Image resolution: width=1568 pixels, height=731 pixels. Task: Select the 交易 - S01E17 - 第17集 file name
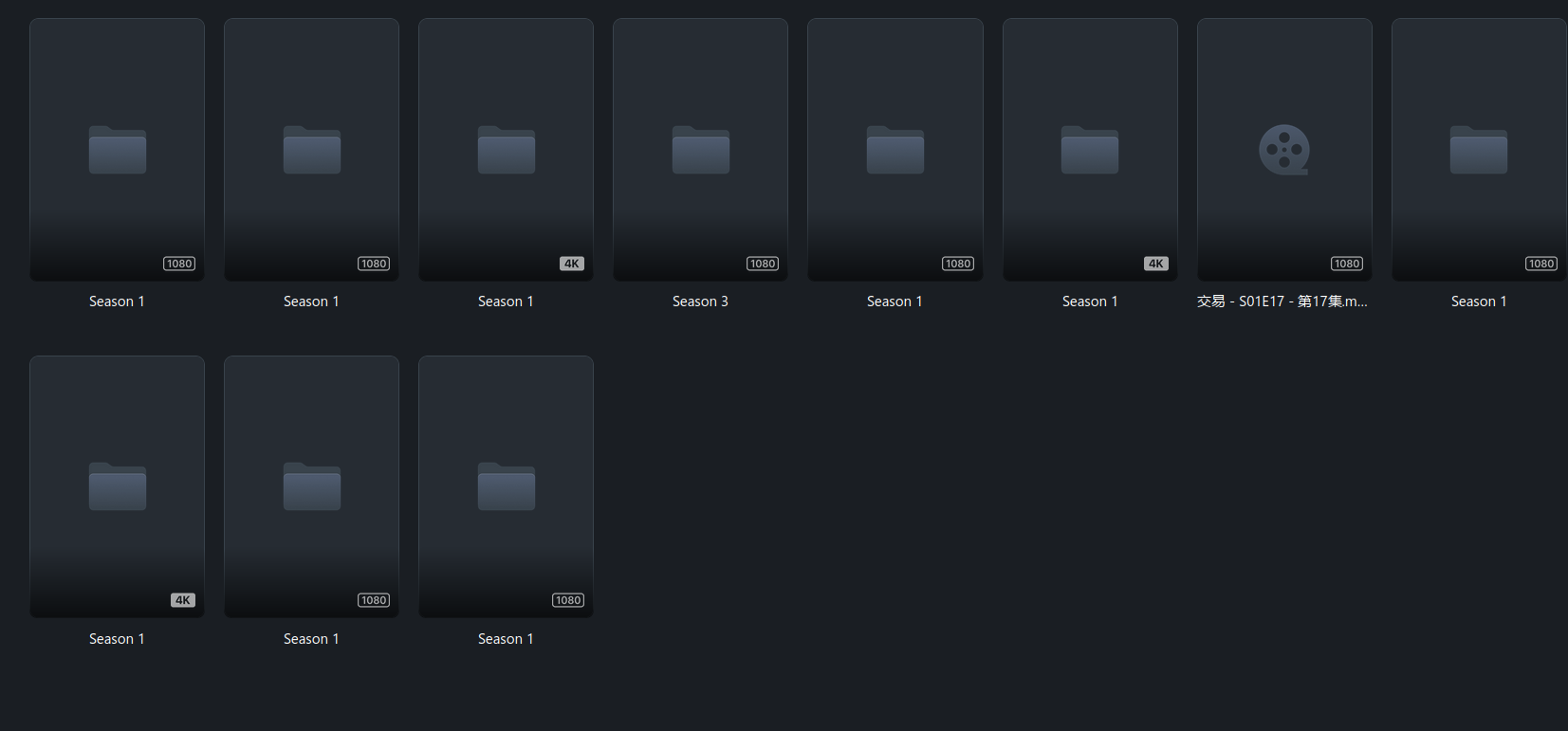pyautogui.click(x=1282, y=302)
